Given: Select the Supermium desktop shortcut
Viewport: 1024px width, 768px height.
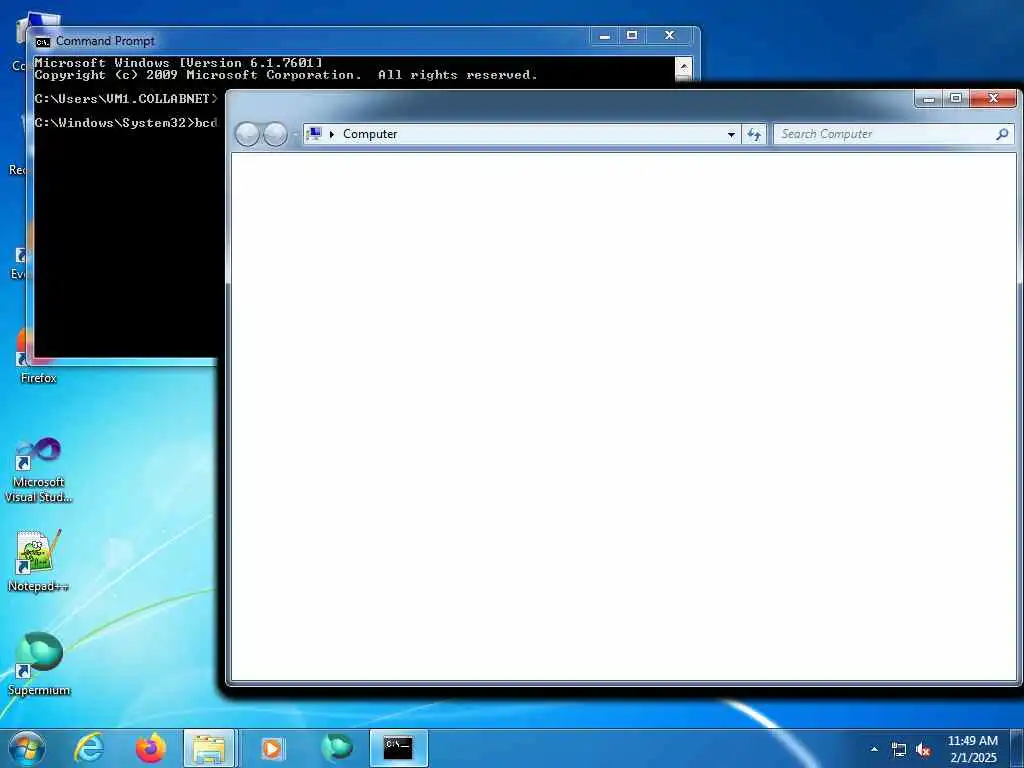Looking at the screenshot, I should point(39,663).
